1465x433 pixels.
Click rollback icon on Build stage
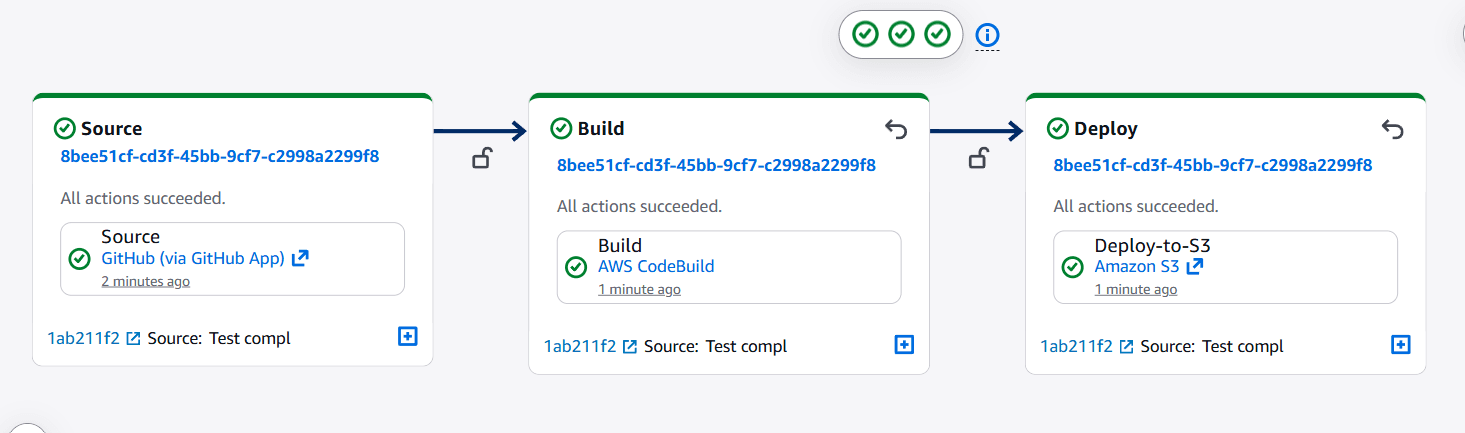tap(896, 129)
